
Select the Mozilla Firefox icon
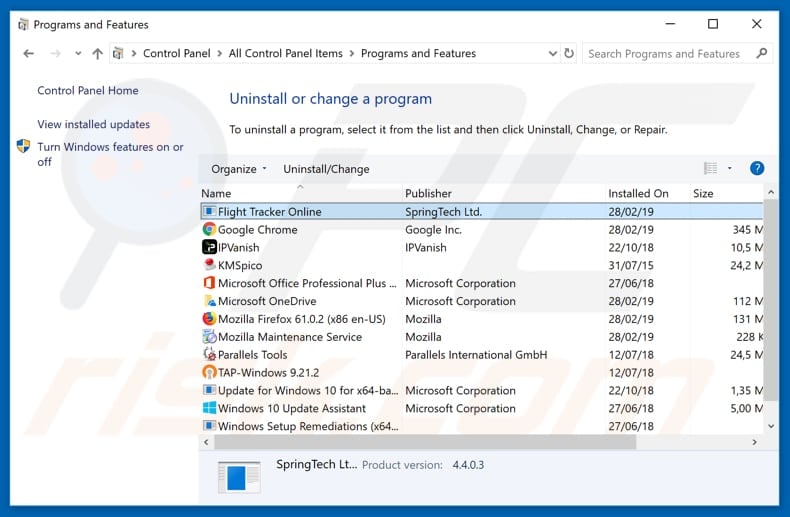pyautogui.click(x=209, y=318)
